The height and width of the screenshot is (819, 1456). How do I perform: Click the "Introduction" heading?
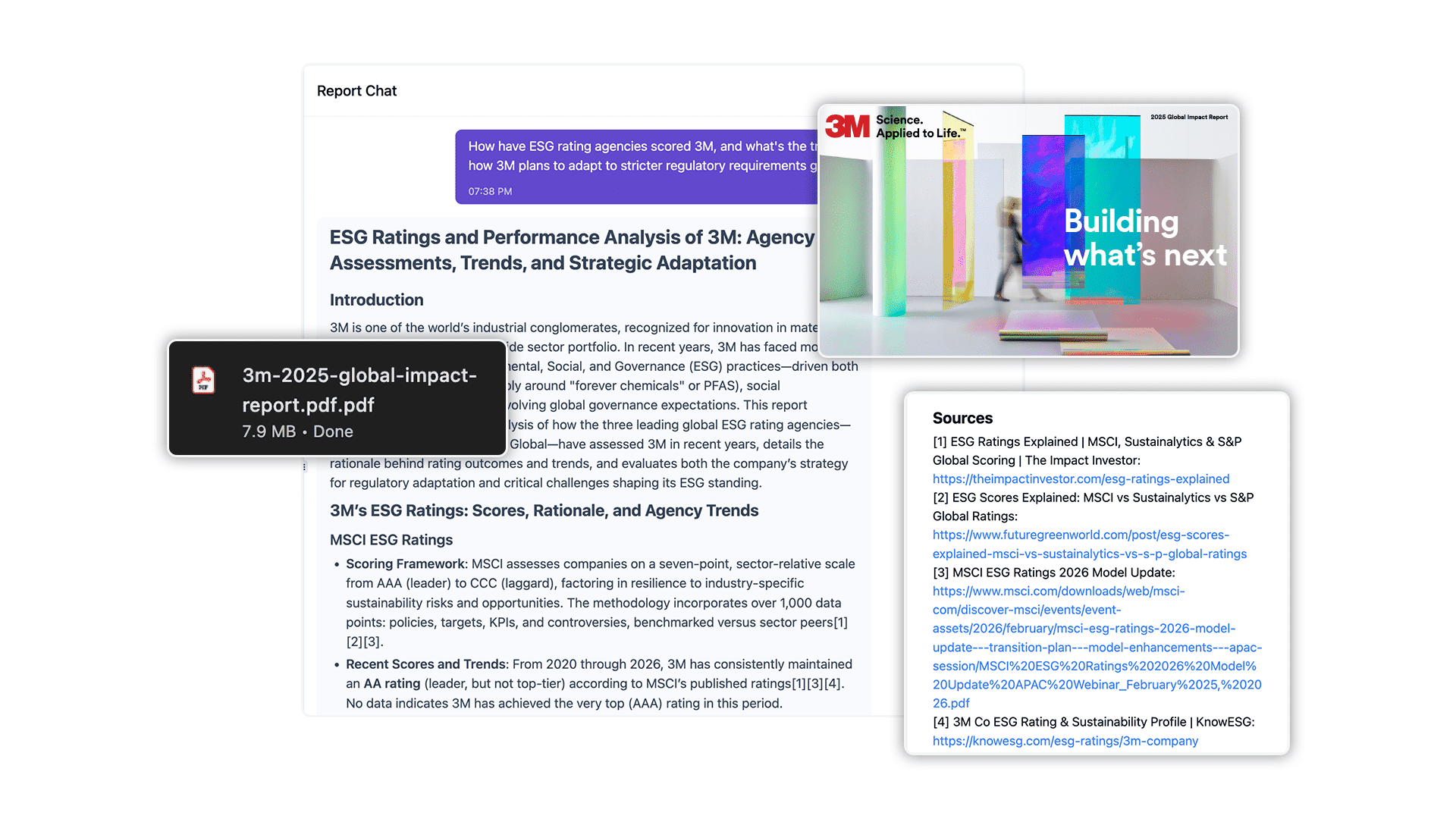click(x=376, y=300)
